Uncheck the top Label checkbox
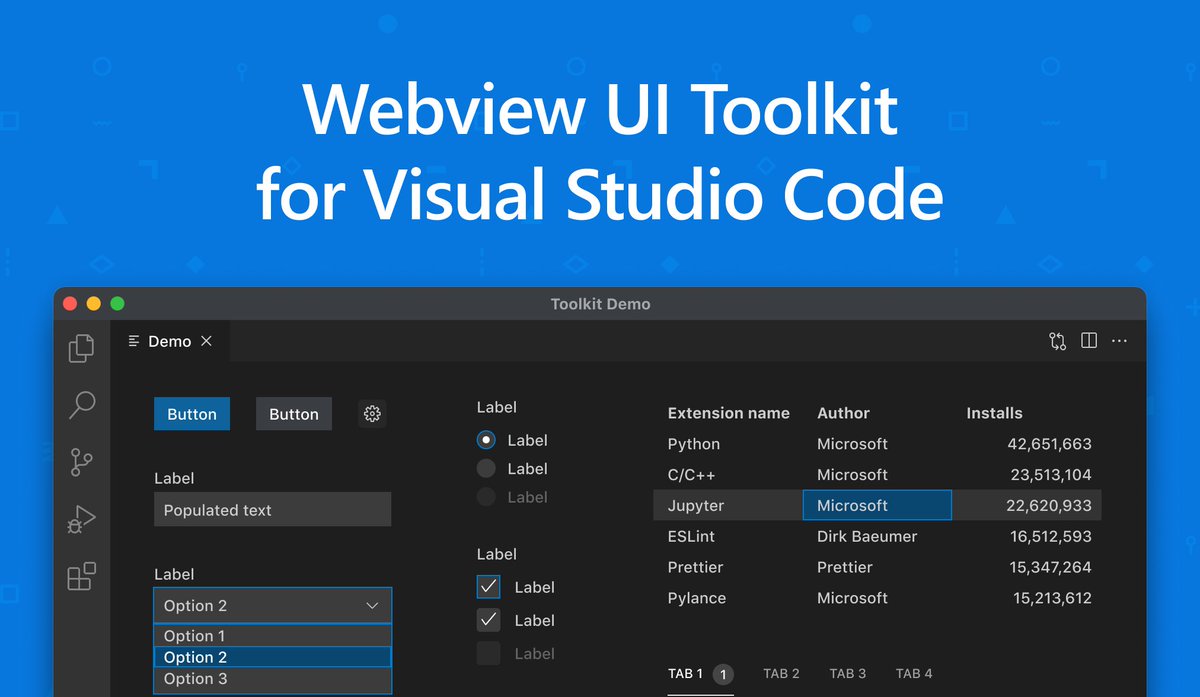The width and height of the screenshot is (1200, 697). [488, 586]
